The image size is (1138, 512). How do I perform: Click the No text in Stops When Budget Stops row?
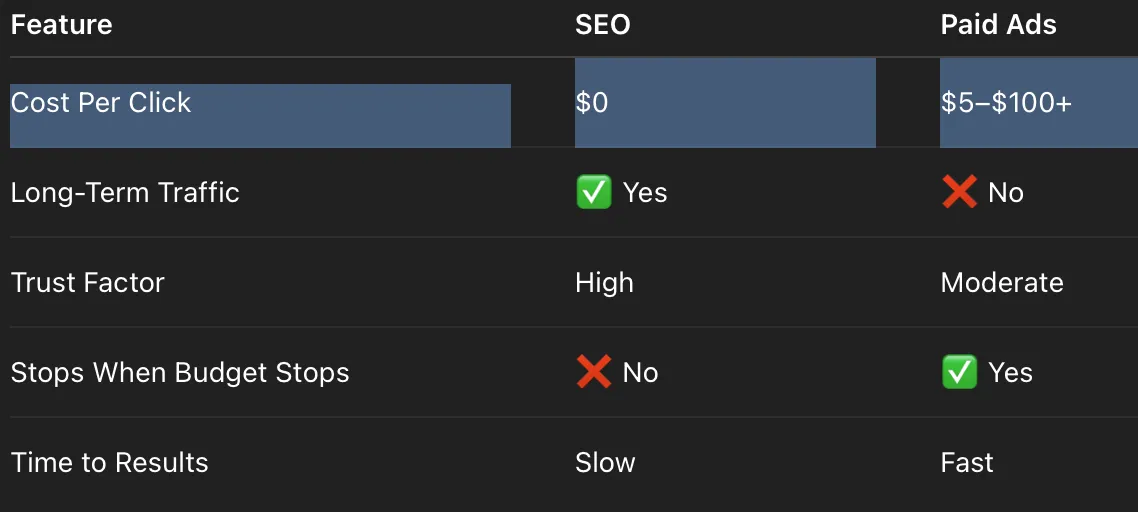[640, 373]
